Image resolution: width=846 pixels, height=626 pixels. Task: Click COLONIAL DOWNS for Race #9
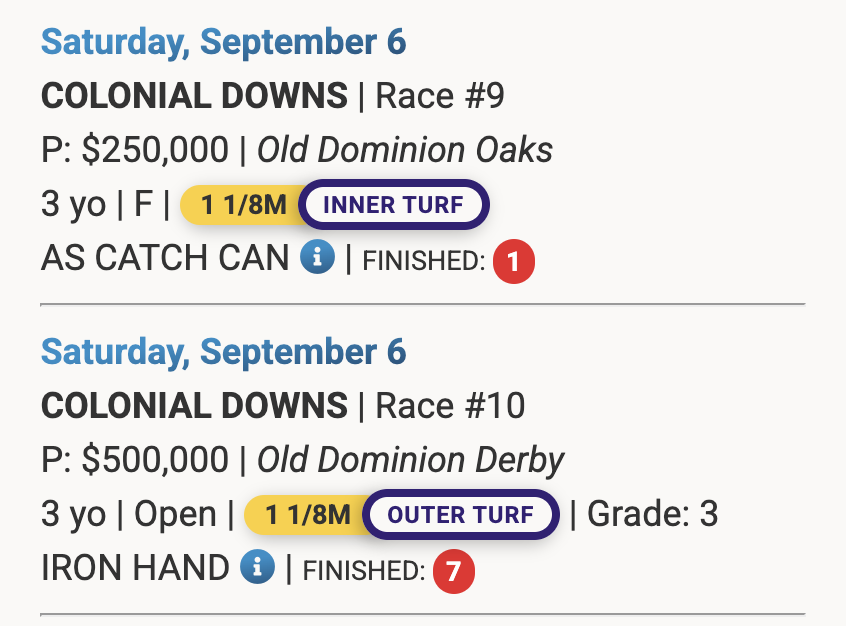tap(194, 97)
